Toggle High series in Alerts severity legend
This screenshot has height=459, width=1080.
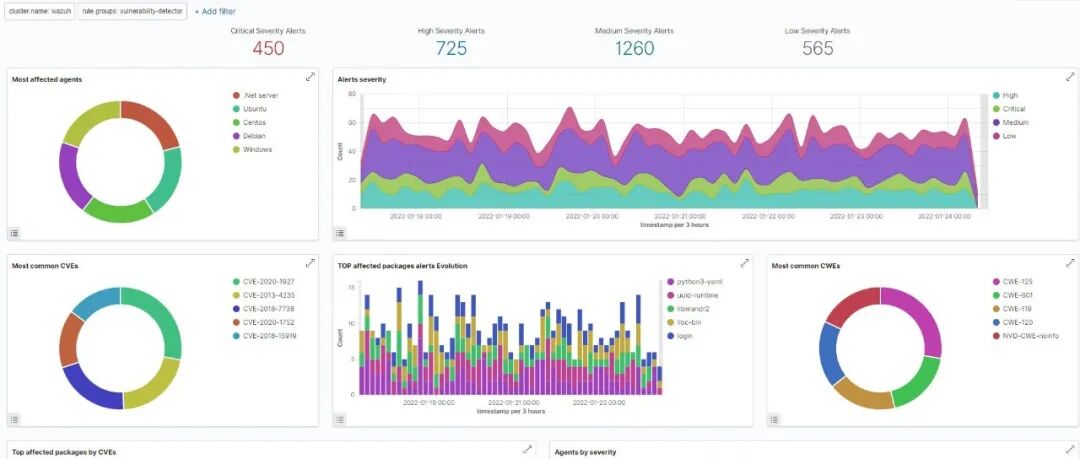(1005, 95)
